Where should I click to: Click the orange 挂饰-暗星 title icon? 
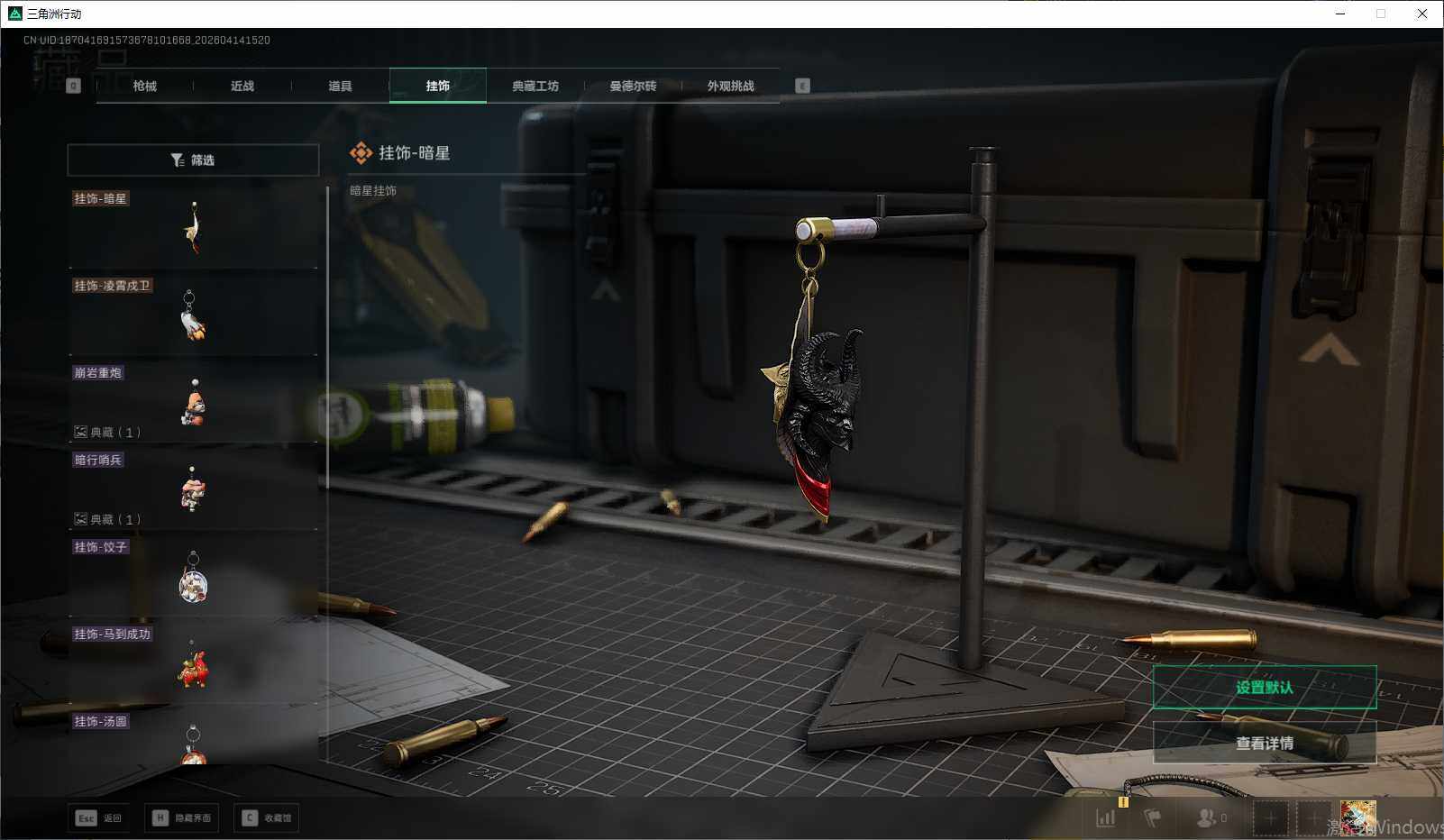(361, 153)
